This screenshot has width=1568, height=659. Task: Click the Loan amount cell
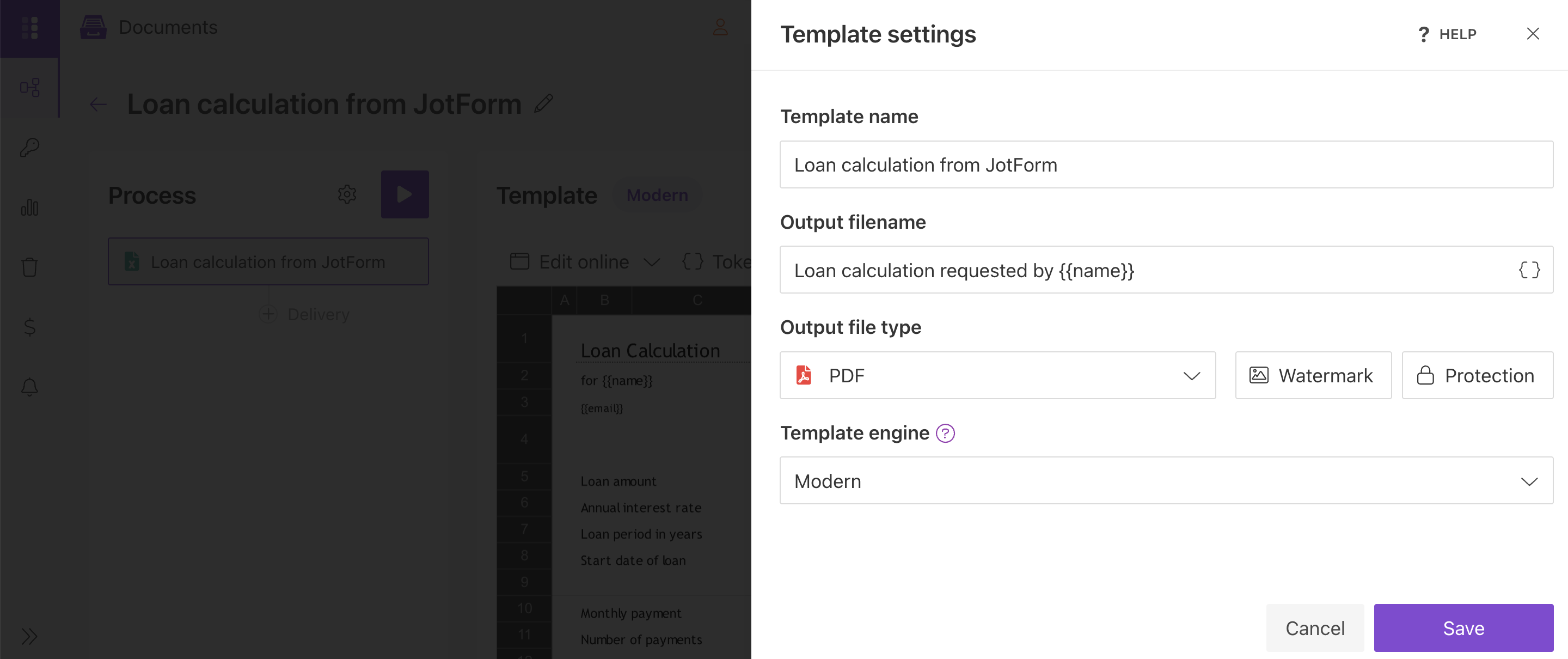point(618,482)
